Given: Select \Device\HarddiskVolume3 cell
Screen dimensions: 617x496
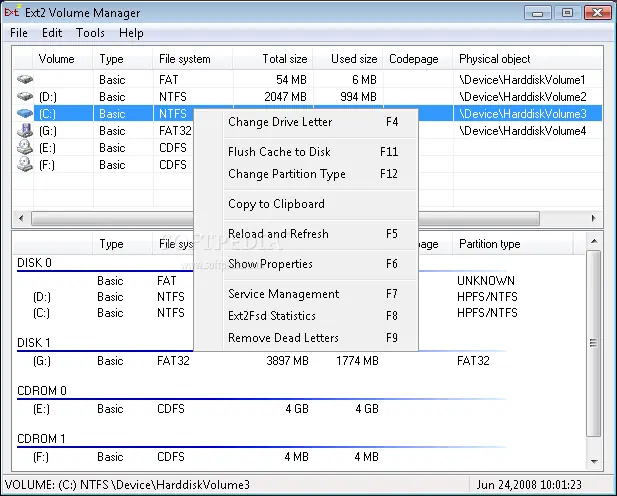Looking at the screenshot, I should (x=523, y=114).
